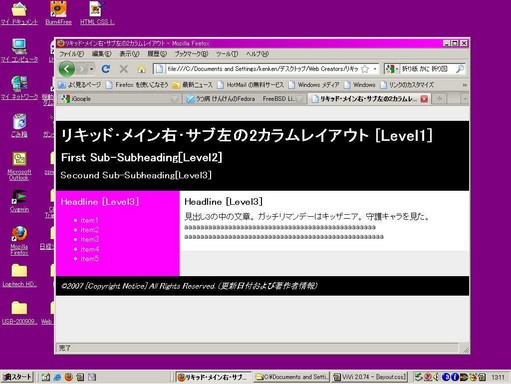Open the ヘルプ(H) menu
511x384 pixels.
257,54
